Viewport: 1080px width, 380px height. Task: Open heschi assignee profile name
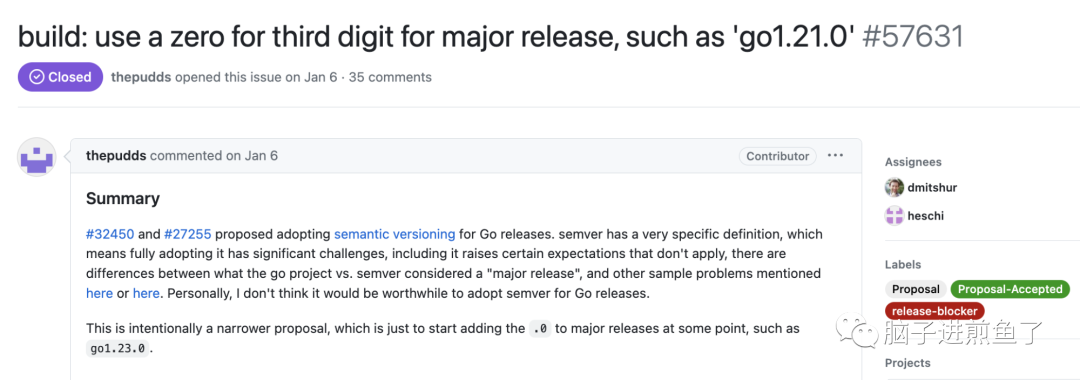pos(926,215)
